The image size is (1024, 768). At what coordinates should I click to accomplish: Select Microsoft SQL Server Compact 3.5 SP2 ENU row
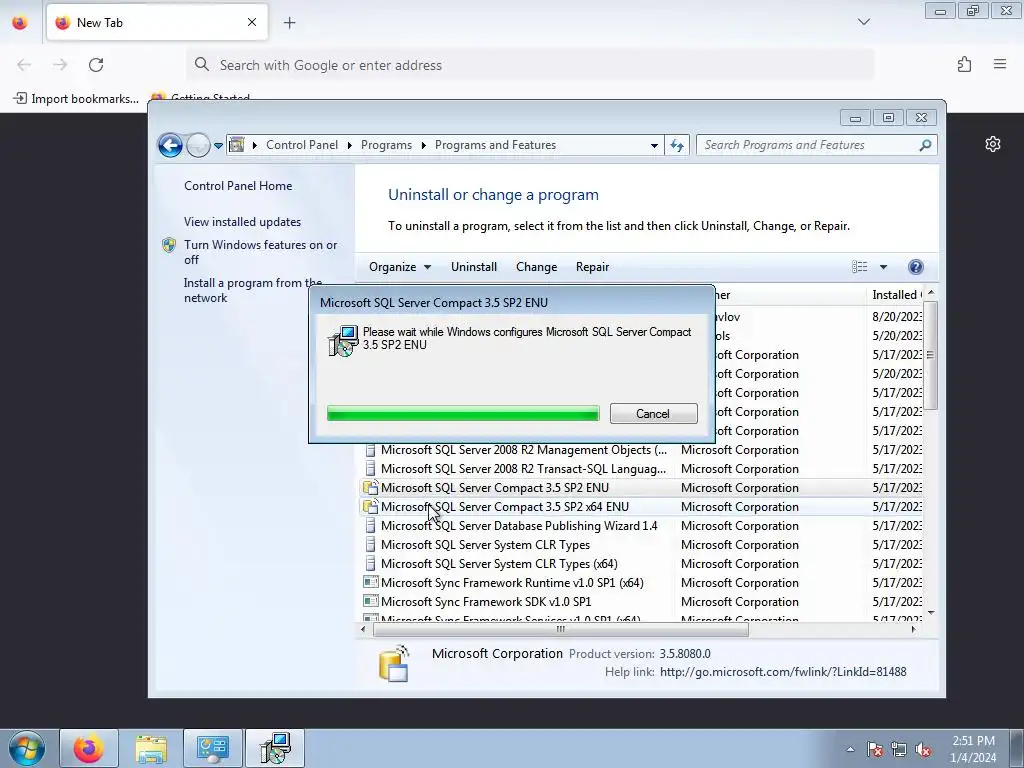click(x=641, y=488)
